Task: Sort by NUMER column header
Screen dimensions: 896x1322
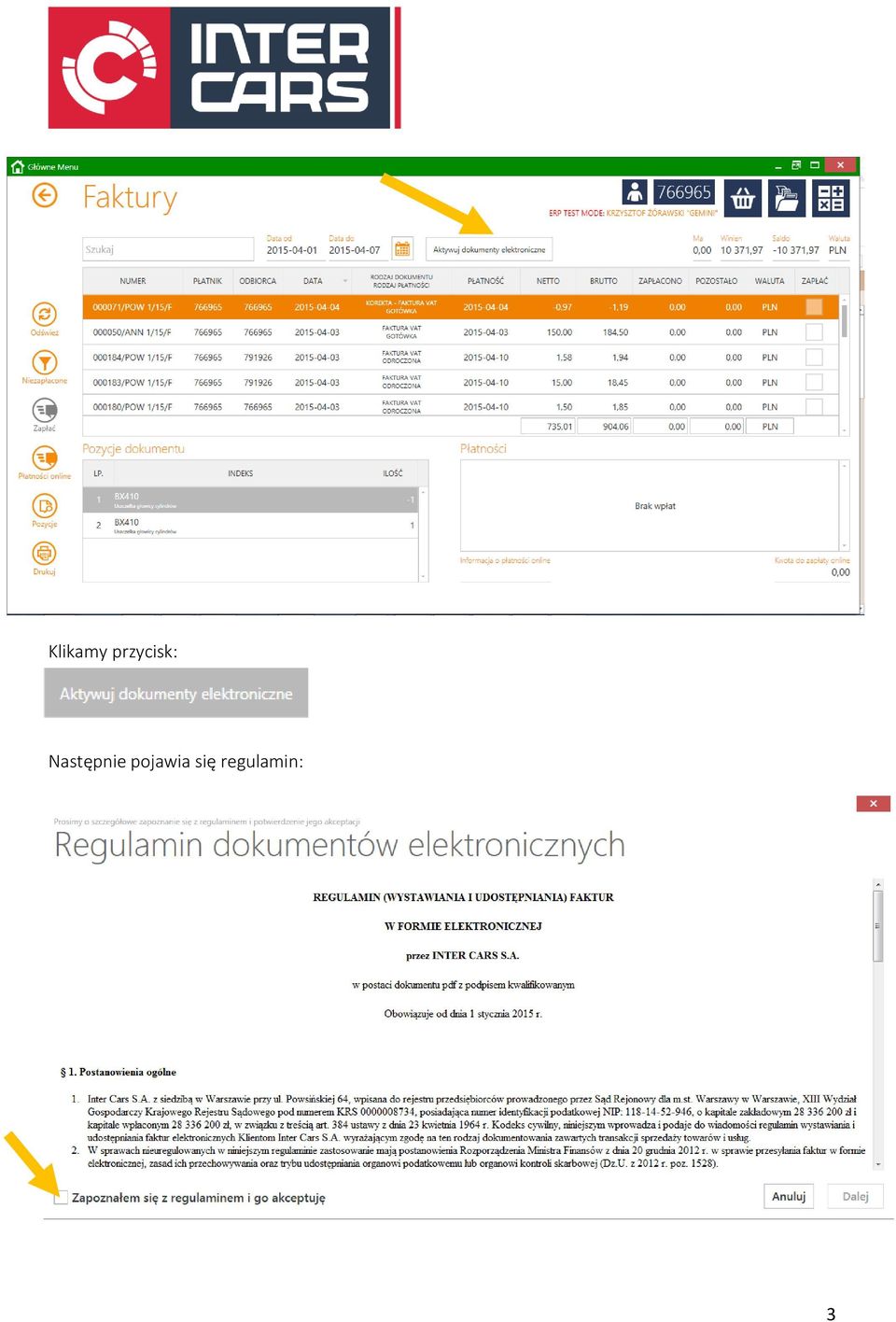Action: tap(133, 281)
